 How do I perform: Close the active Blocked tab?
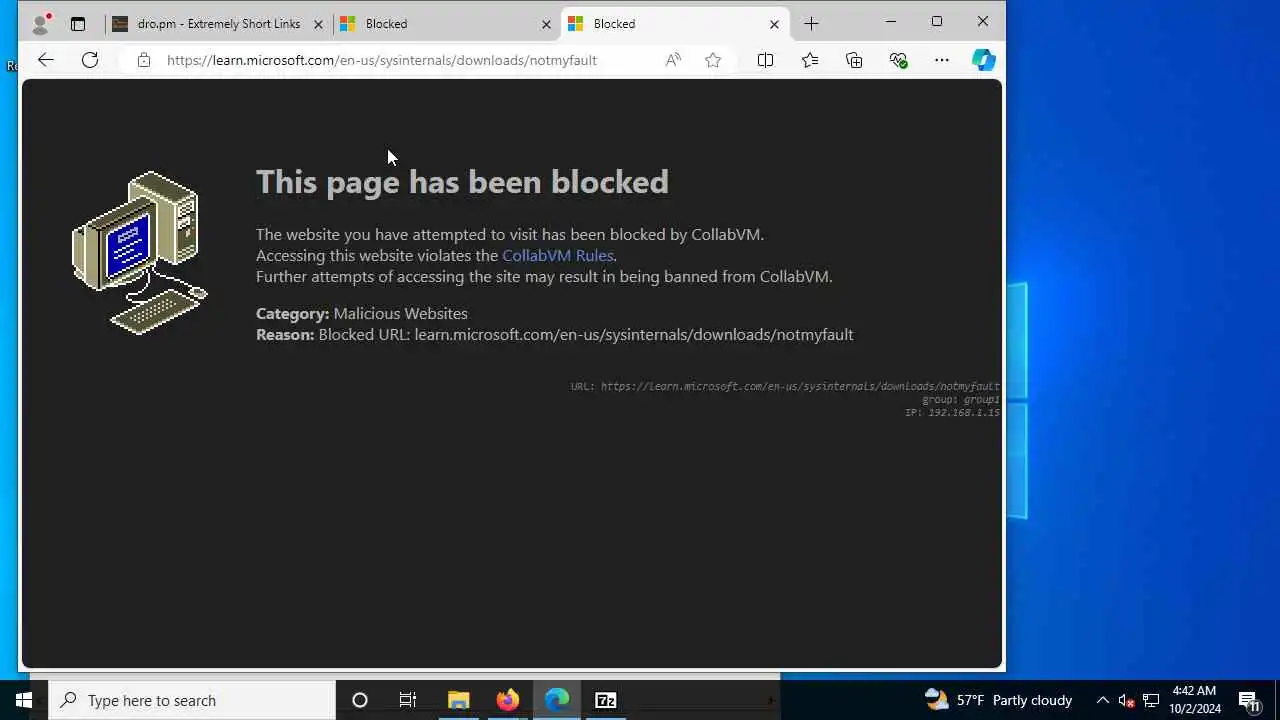point(774,24)
